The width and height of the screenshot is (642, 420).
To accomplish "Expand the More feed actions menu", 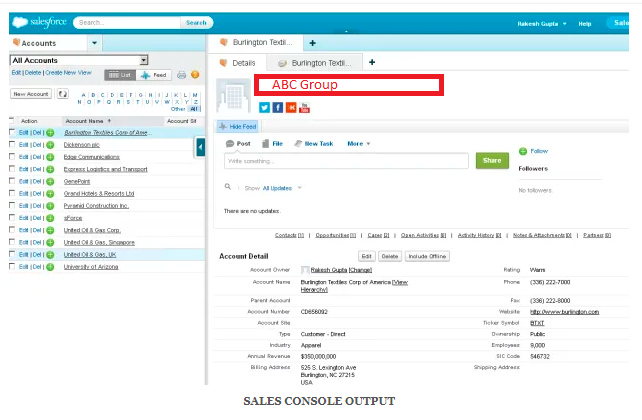I will point(359,144).
